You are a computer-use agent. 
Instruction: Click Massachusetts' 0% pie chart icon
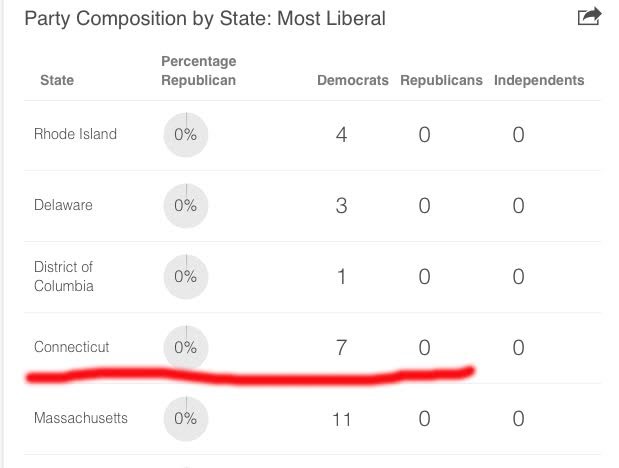185,418
